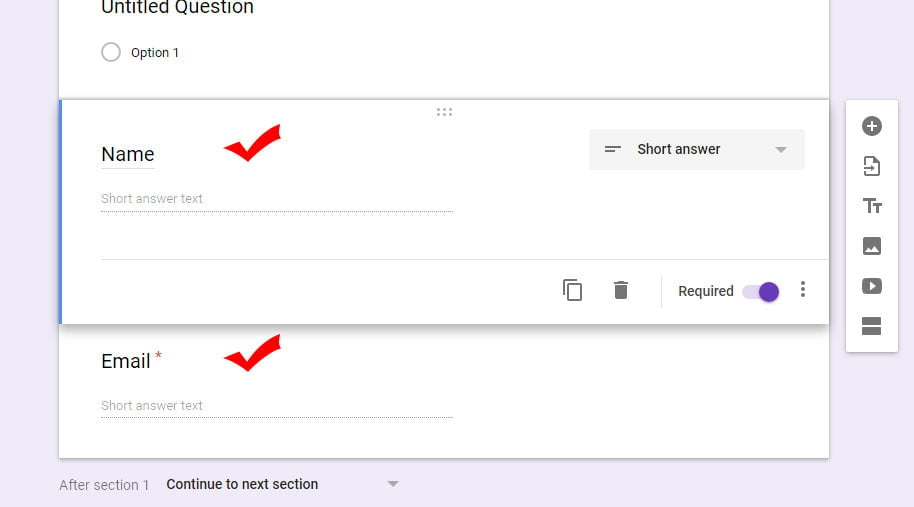Select the Option 1 radio button
Screen dimensions: 914x507
pos(111,52)
